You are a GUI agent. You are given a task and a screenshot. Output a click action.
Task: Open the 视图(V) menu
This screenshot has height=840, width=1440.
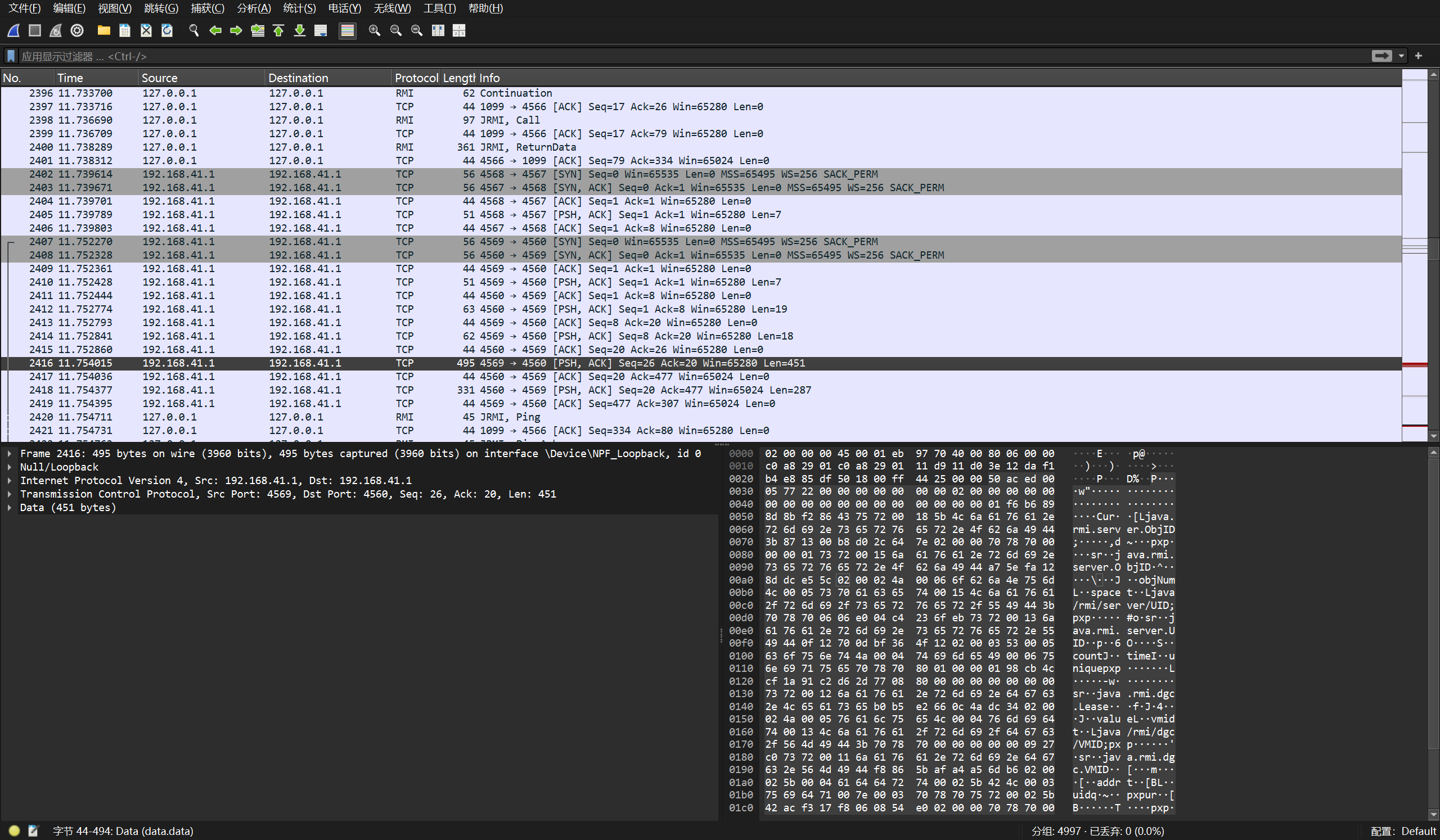point(114,8)
